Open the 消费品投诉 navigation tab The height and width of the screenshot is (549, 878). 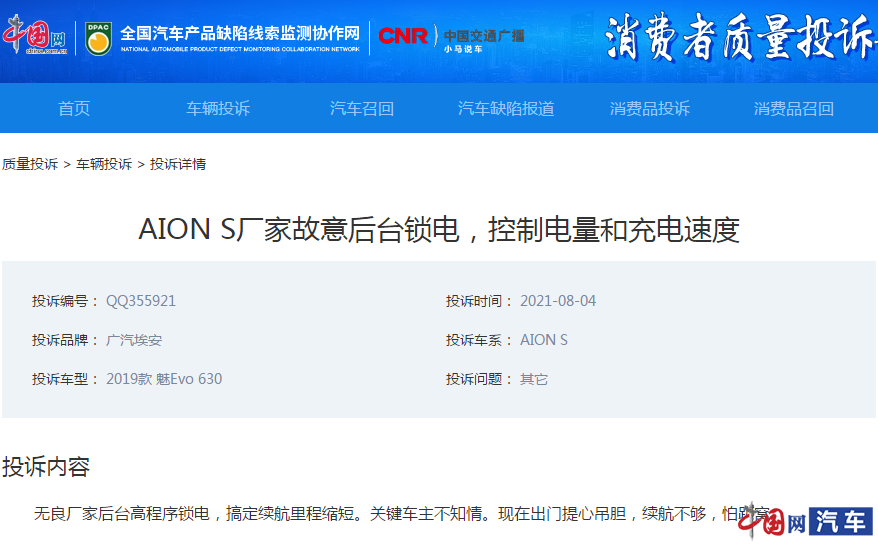pyautogui.click(x=650, y=108)
